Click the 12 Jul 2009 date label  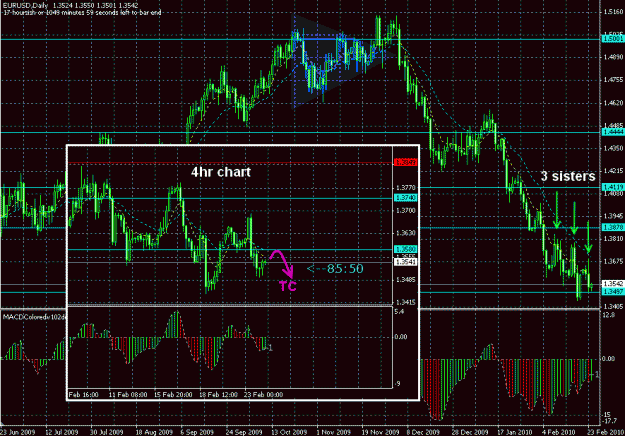point(61,432)
